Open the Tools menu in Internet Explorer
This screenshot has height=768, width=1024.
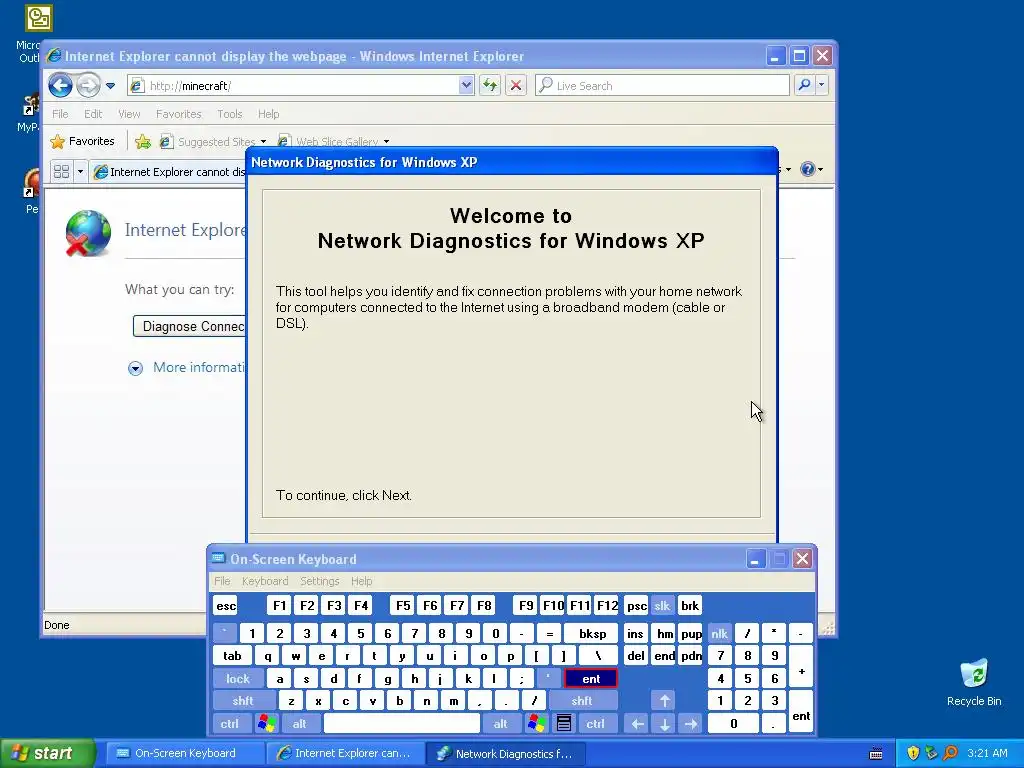click(229, 114)
